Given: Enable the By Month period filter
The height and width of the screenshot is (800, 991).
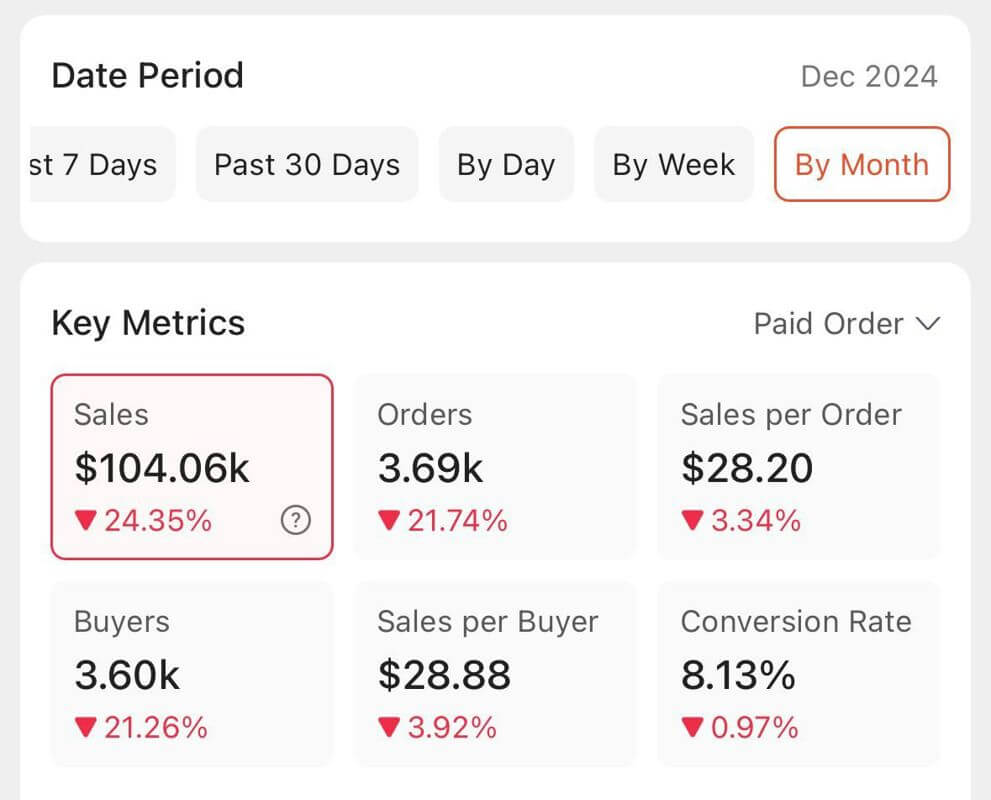Looking at the screenshot, I should tap(861, 164).
